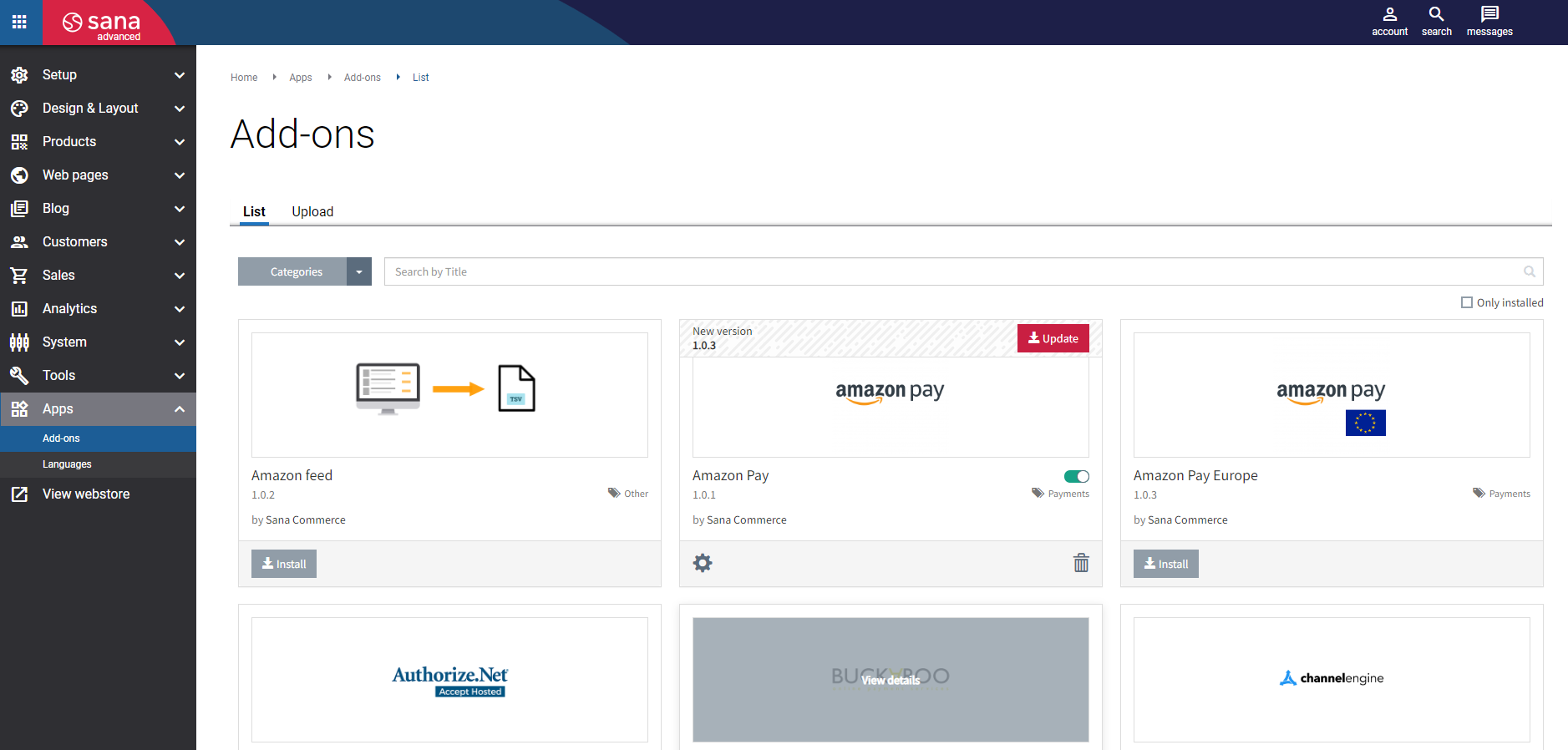Expand the System chevron
This screenshot has height=750, width=1568.
point(180,342)
